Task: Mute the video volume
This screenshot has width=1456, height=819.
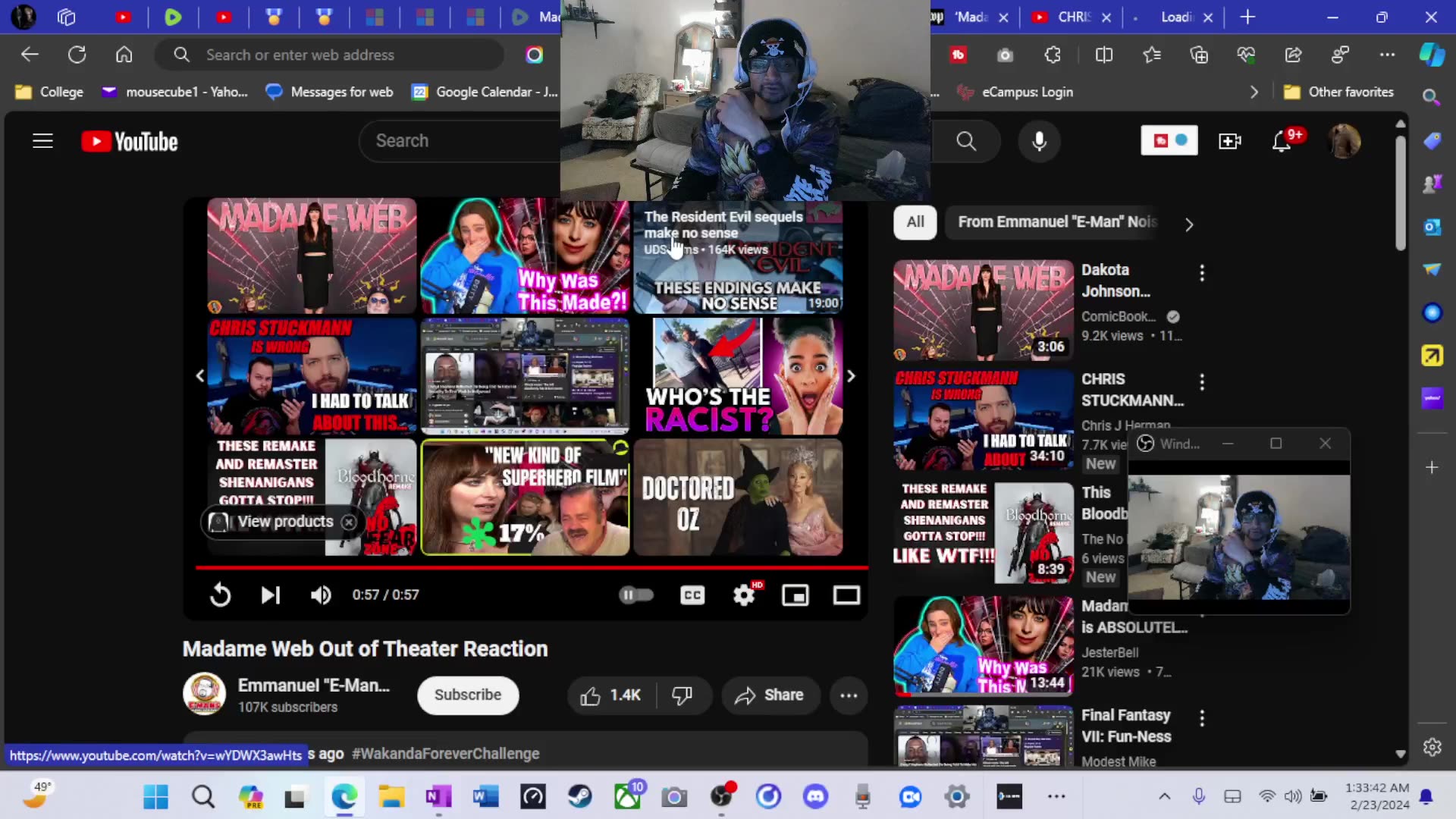Action: [x=321, y=595]
